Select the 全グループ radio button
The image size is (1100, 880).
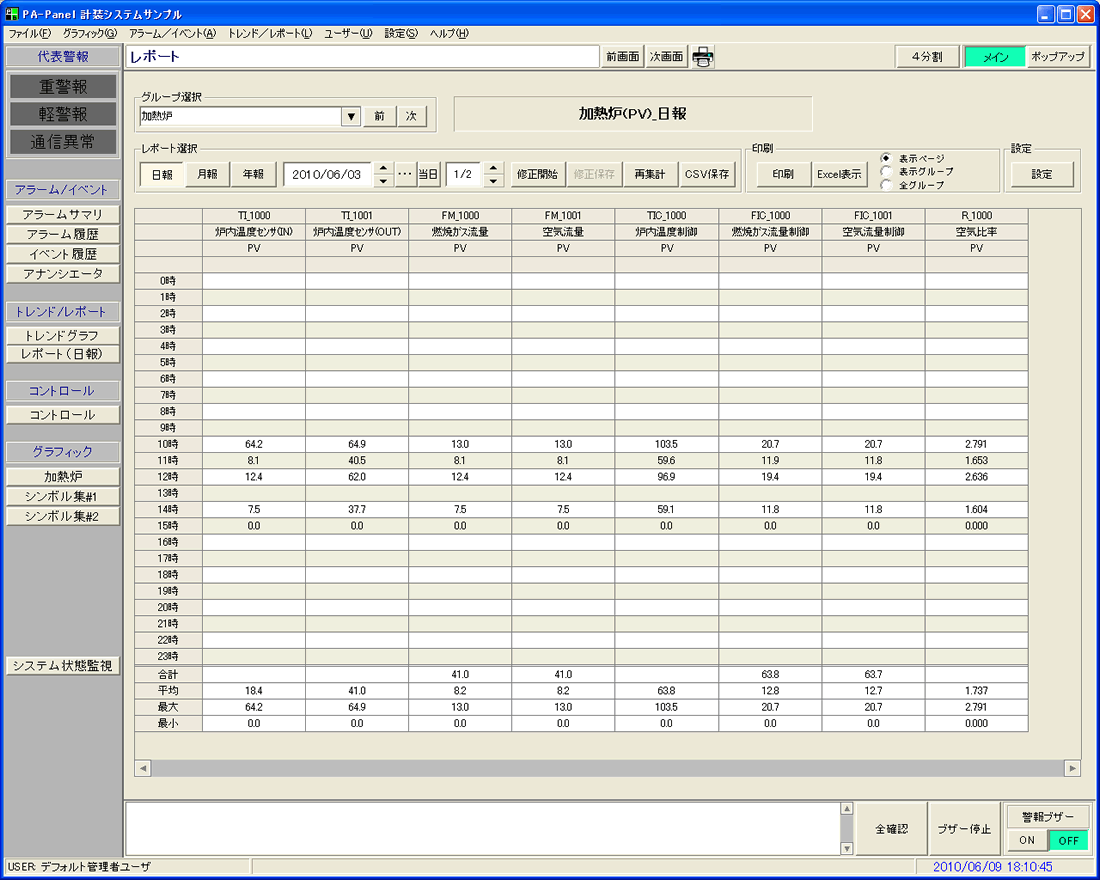(886, 185)
